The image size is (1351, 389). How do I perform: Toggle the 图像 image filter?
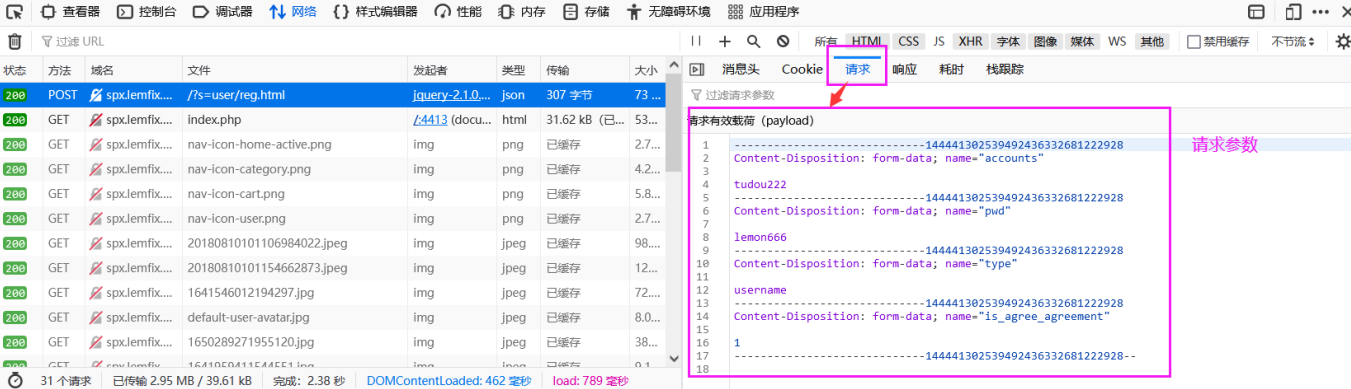pyautogui.click(x=1045, y=41)
